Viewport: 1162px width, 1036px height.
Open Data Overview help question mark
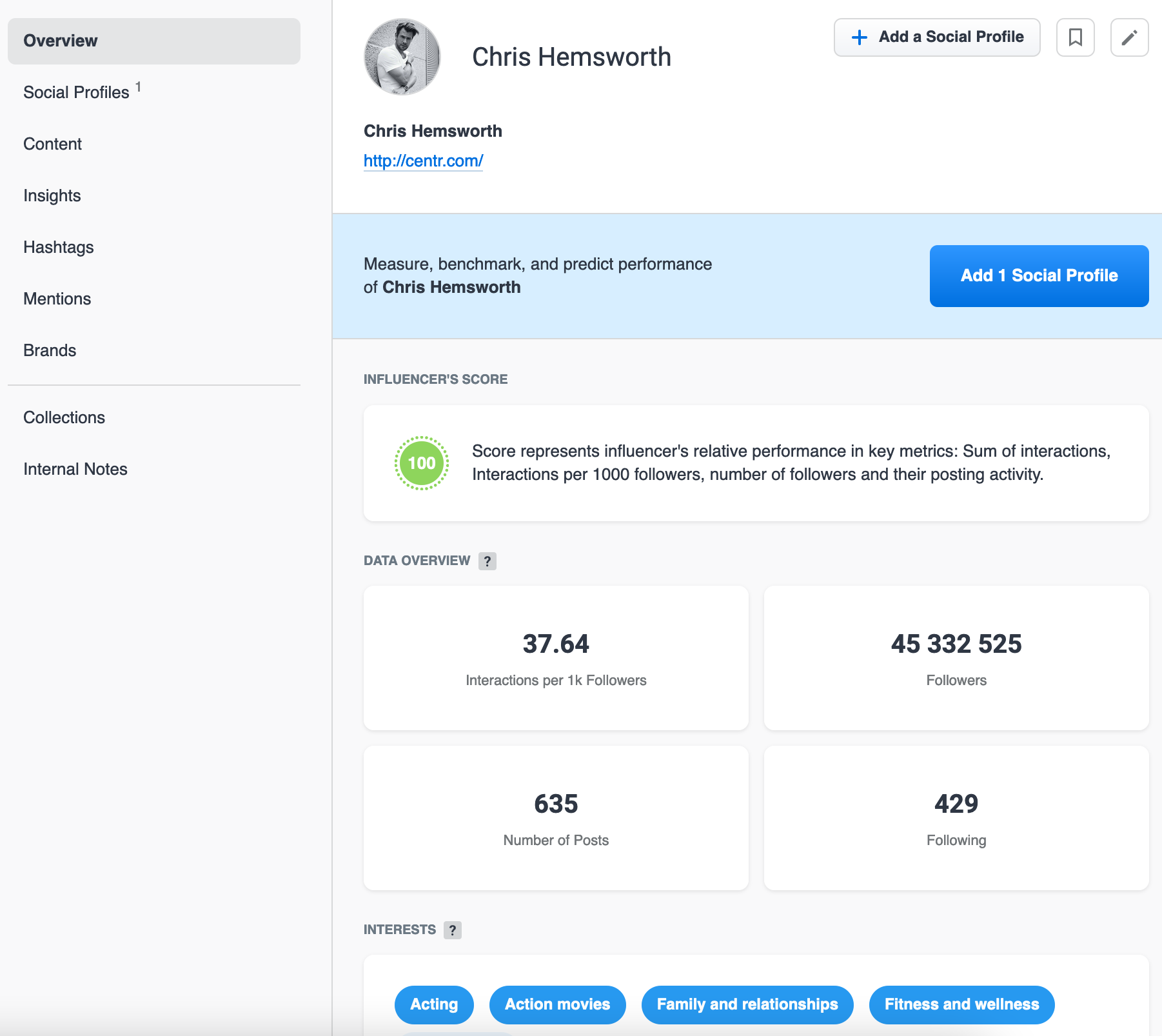click(487, 561)
